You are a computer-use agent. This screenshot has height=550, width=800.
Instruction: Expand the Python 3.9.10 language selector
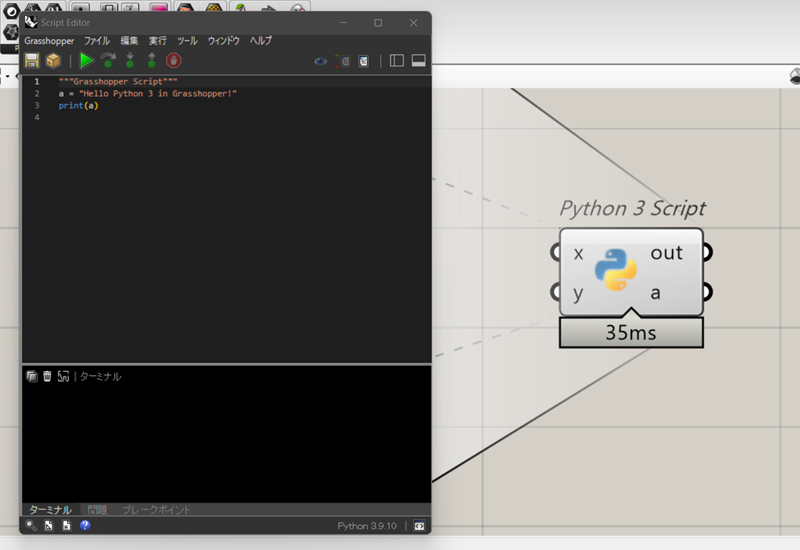[367, 525]
